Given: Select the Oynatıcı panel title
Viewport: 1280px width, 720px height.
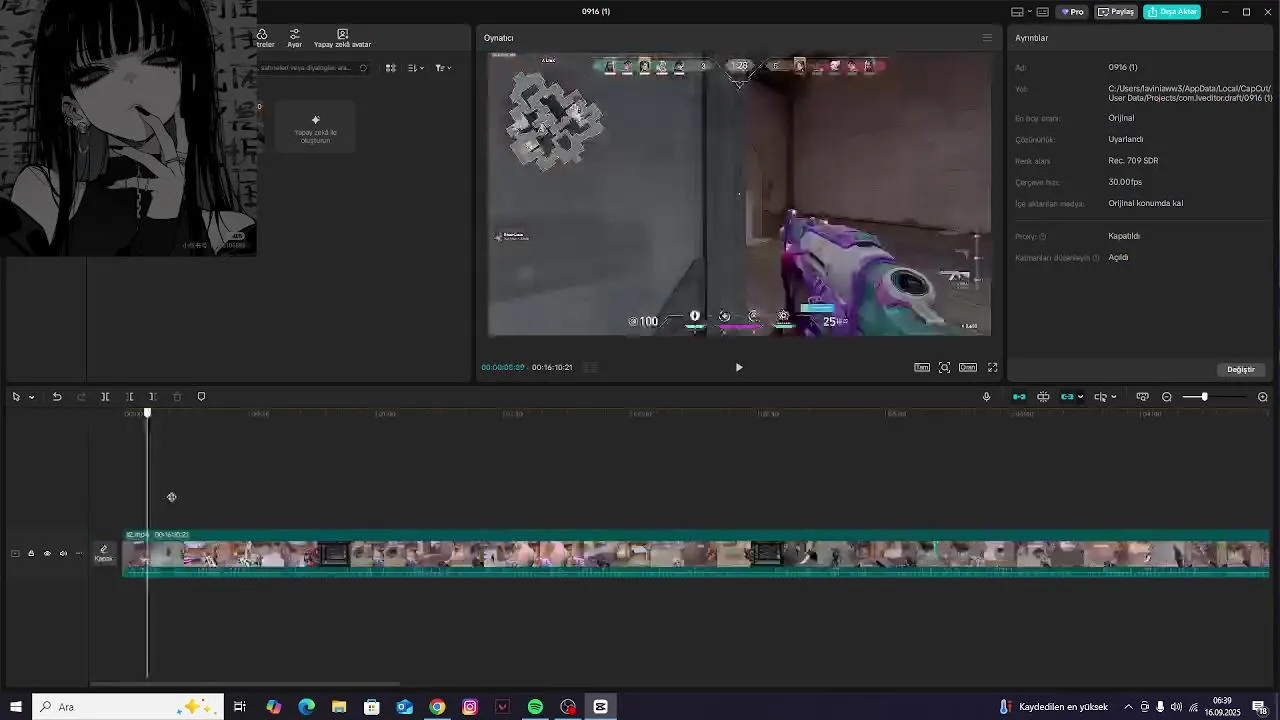Looking at the screenshot, I should pos(498,38).
